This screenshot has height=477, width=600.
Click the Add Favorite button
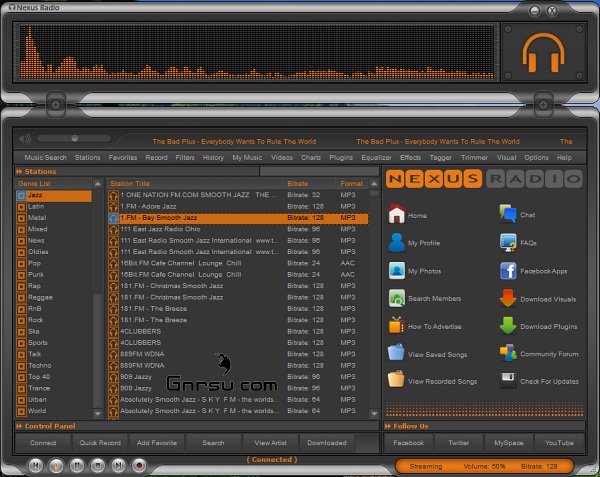point(157,442)
